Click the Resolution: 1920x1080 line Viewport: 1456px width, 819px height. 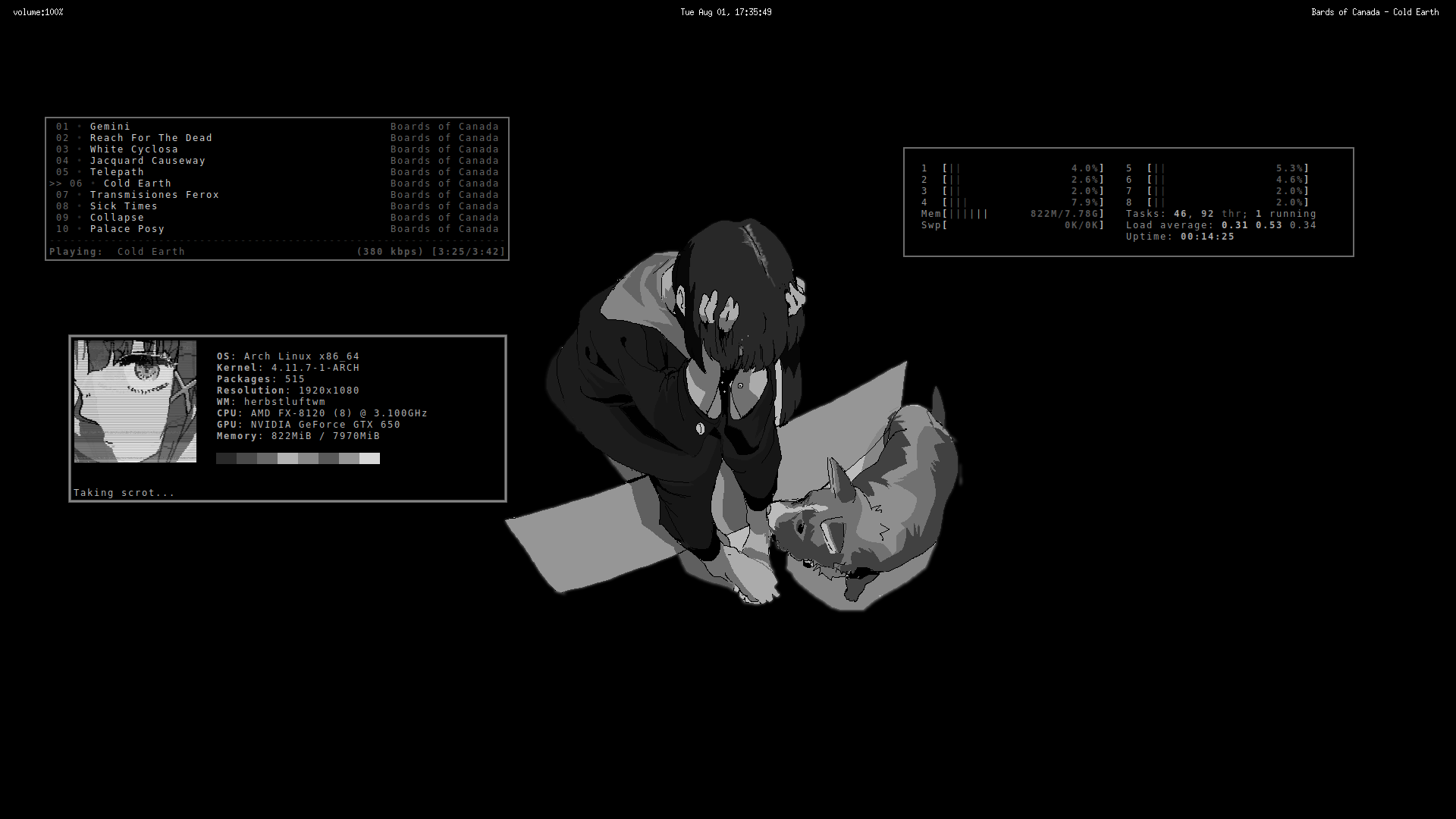288,391
